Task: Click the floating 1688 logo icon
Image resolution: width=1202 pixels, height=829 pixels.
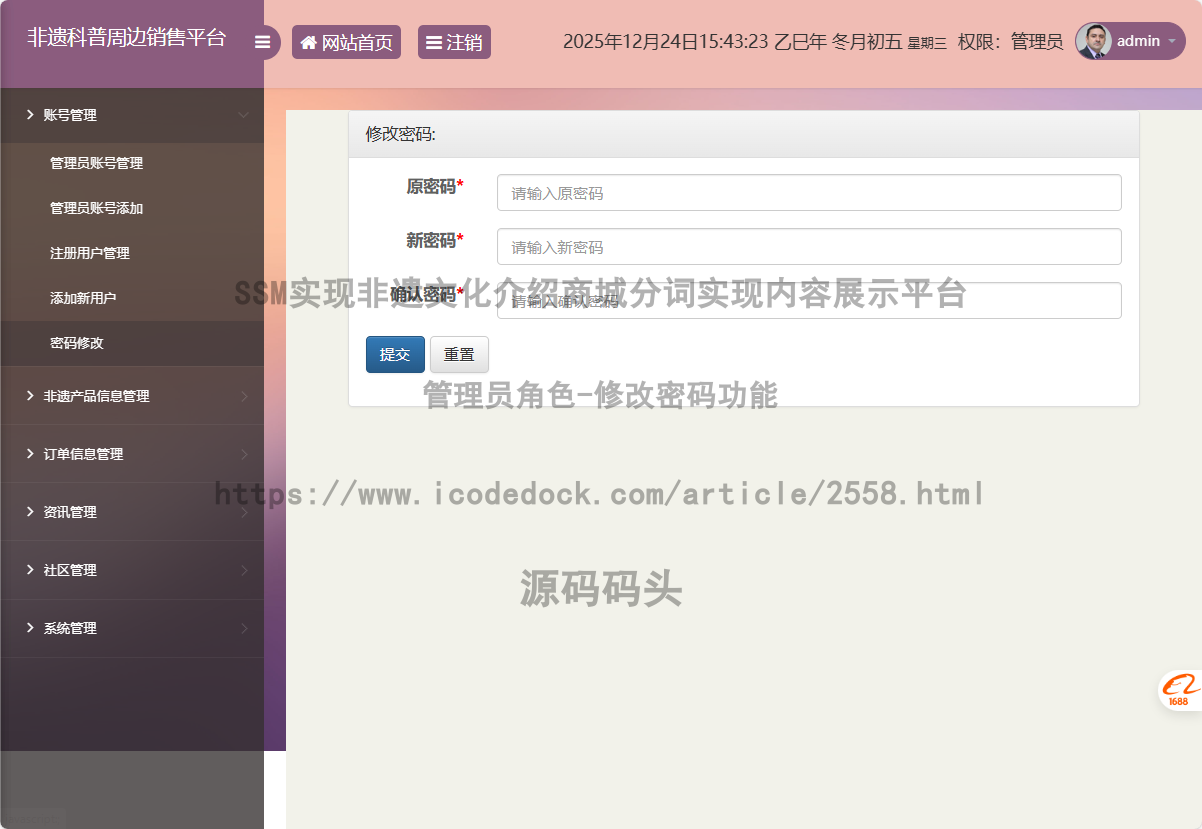Action: point(1180,690)
